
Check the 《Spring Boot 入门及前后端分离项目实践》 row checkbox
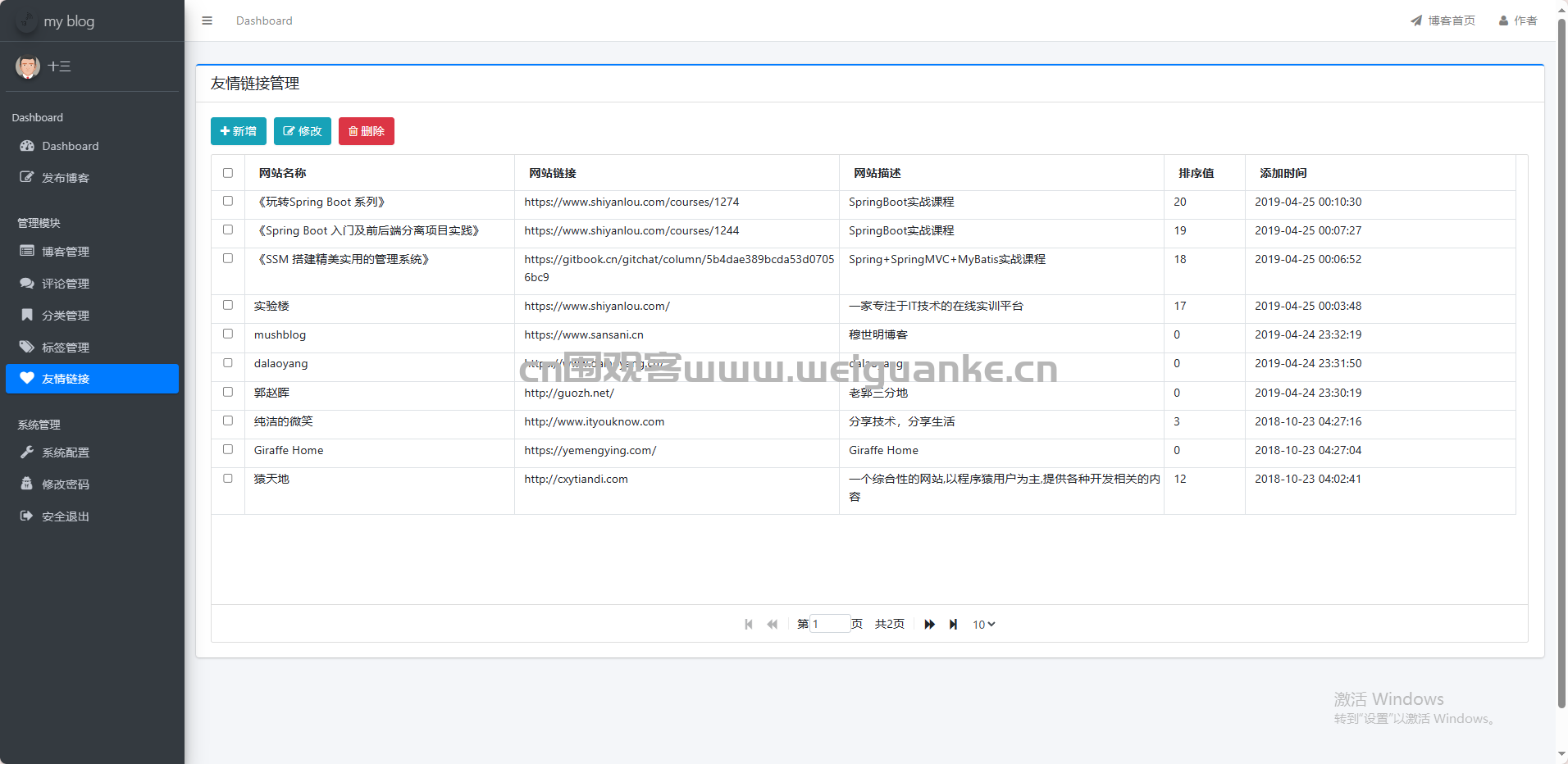click(x=228, y=230)
